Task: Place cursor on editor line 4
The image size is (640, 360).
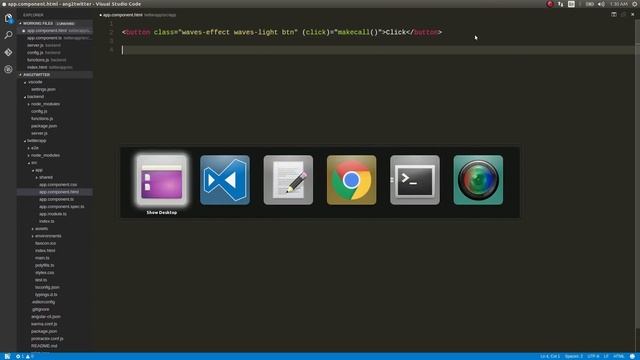Action: [378, 50]
